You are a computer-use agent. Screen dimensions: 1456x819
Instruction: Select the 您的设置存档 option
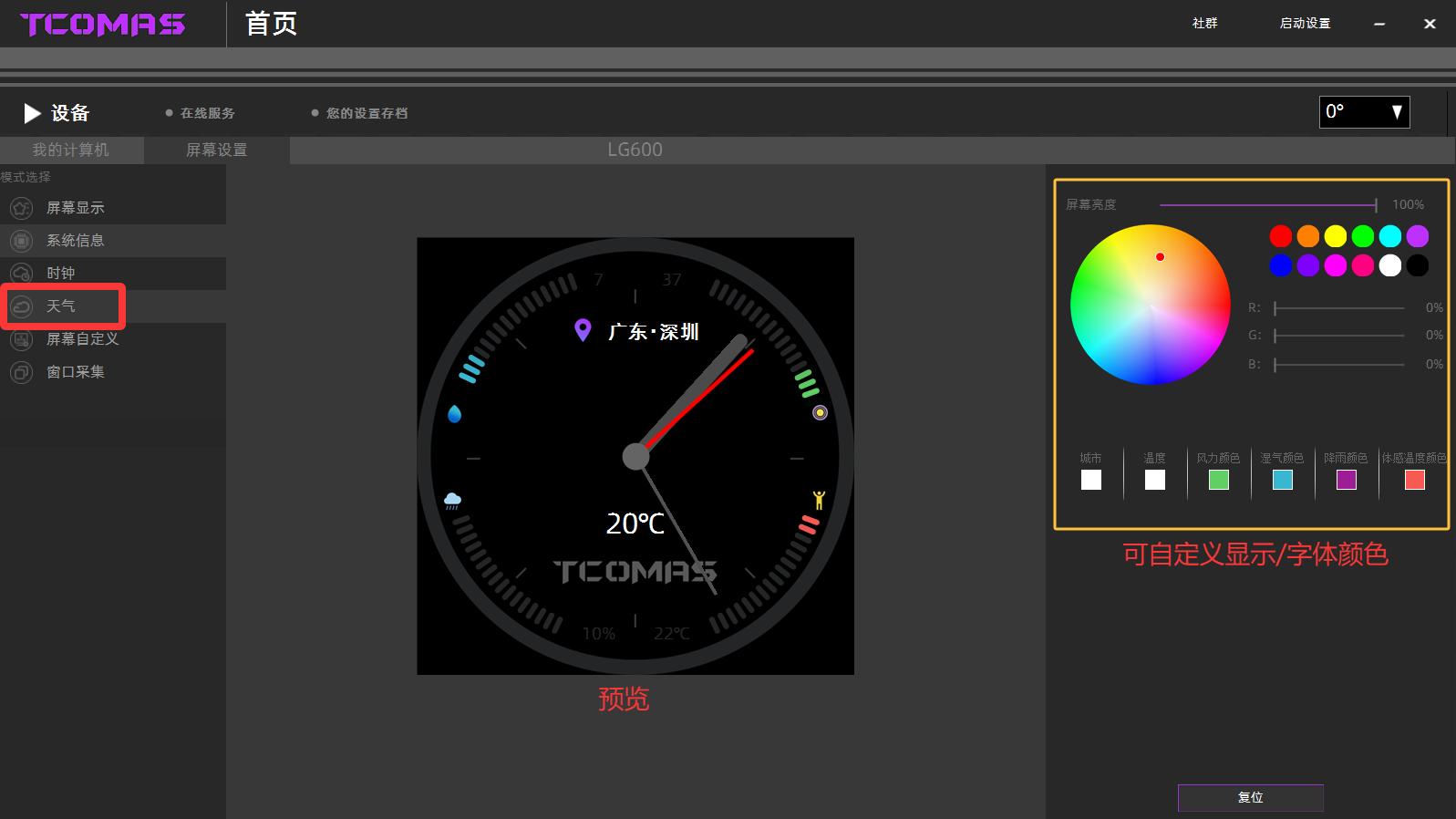tap(367, 113)
